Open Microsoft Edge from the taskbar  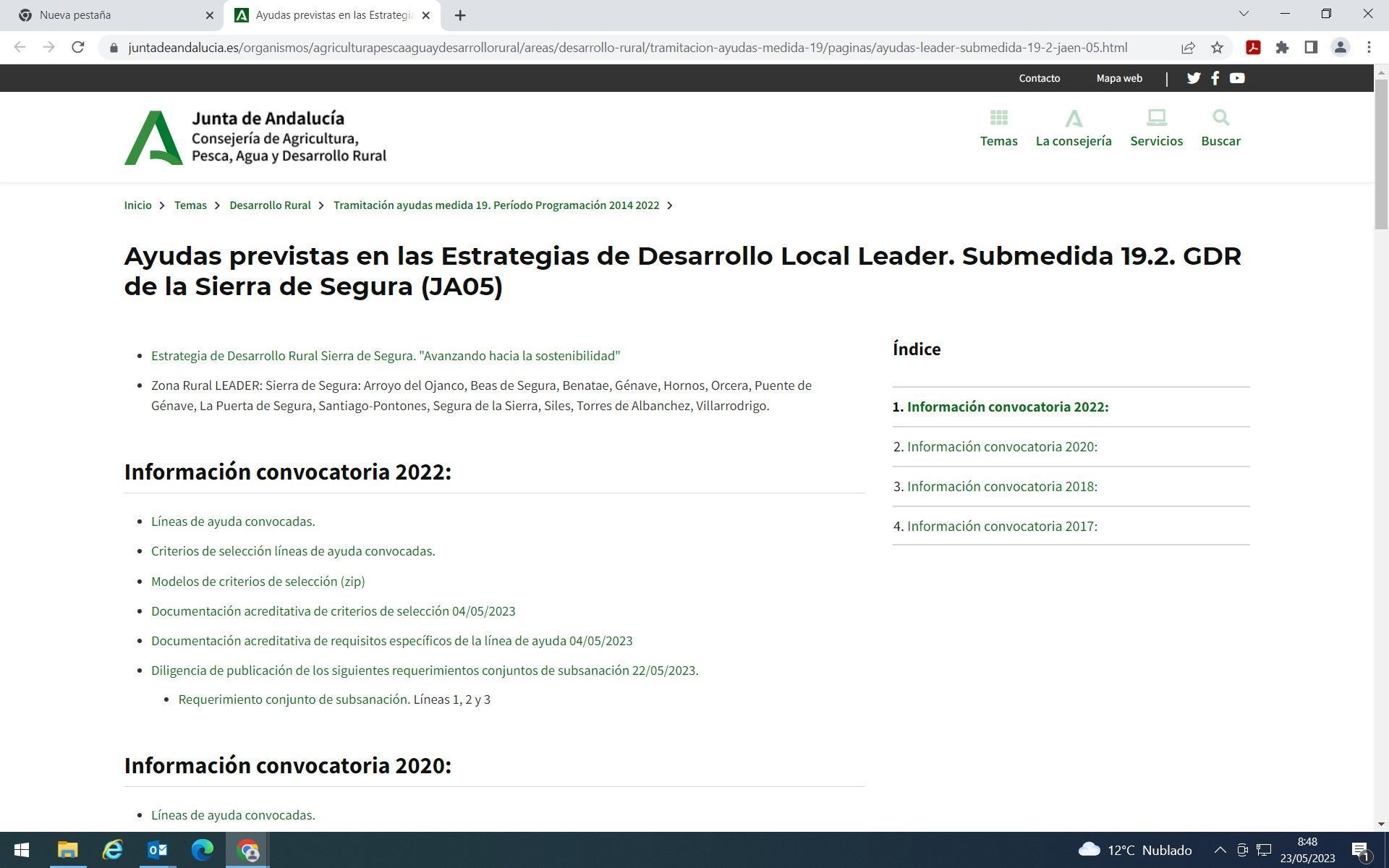coord(203,850)
